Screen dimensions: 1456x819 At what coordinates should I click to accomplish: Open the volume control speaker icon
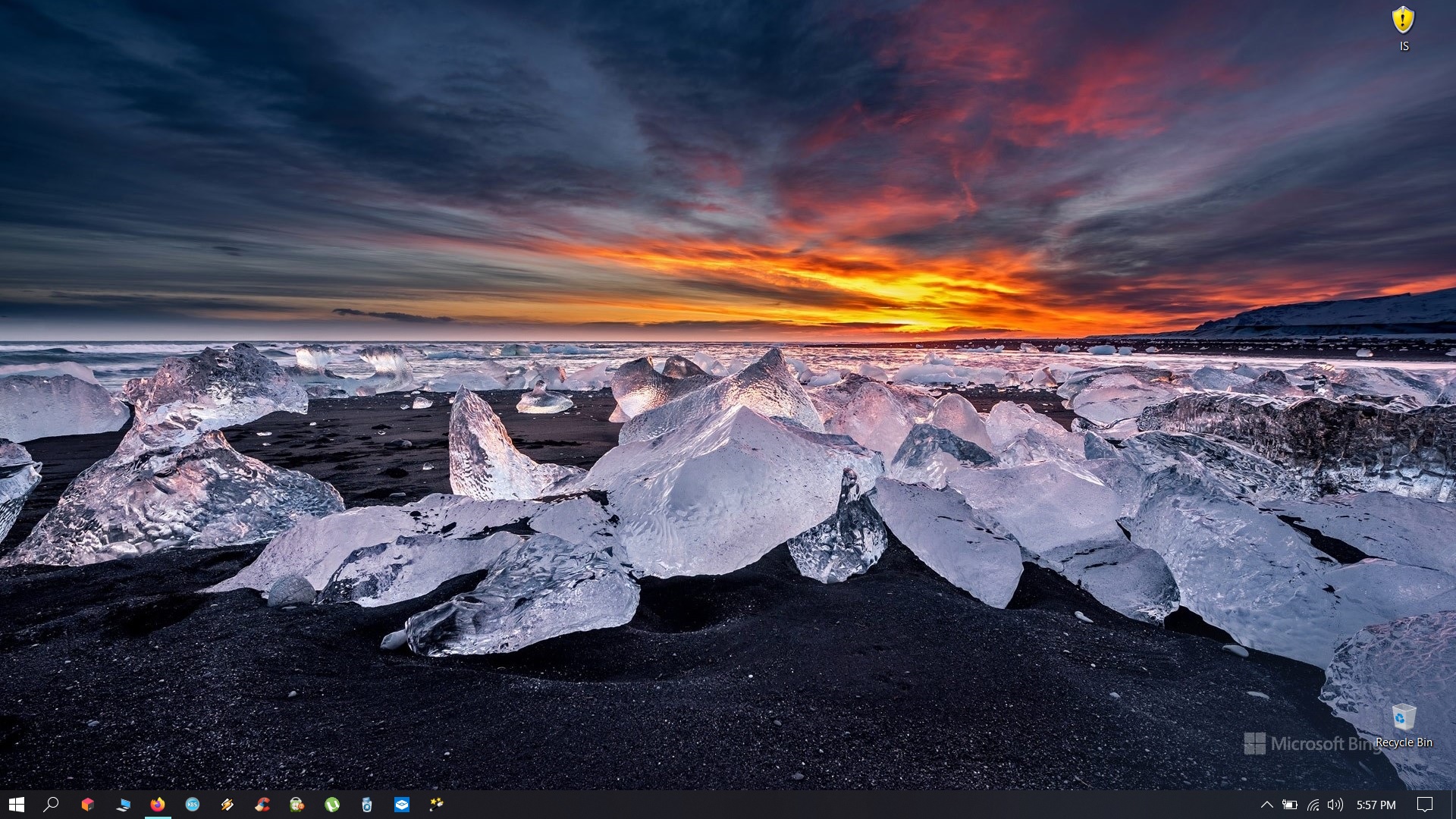1335,805
